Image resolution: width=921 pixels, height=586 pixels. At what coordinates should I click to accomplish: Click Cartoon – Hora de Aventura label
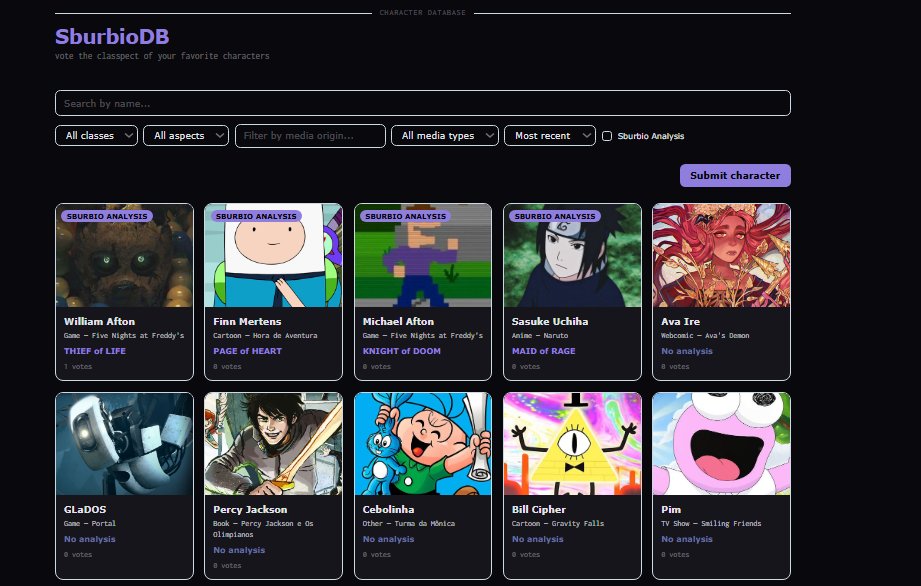tap(265, 335)
